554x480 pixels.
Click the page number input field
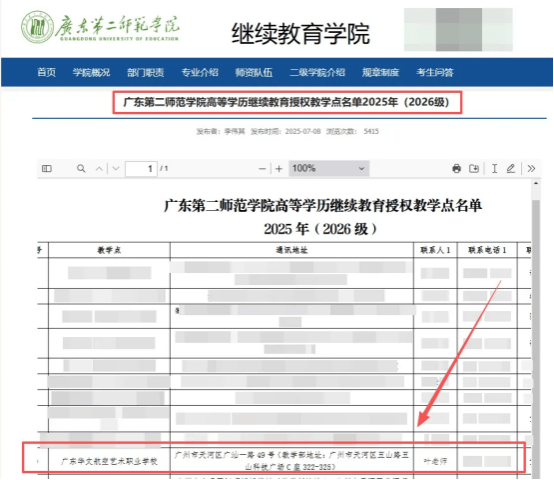point(141,168)
